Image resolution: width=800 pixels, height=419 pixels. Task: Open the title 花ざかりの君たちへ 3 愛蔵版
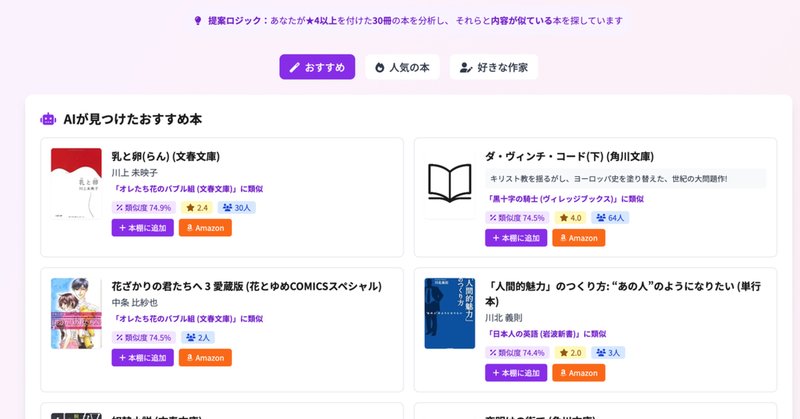point(246,286)
